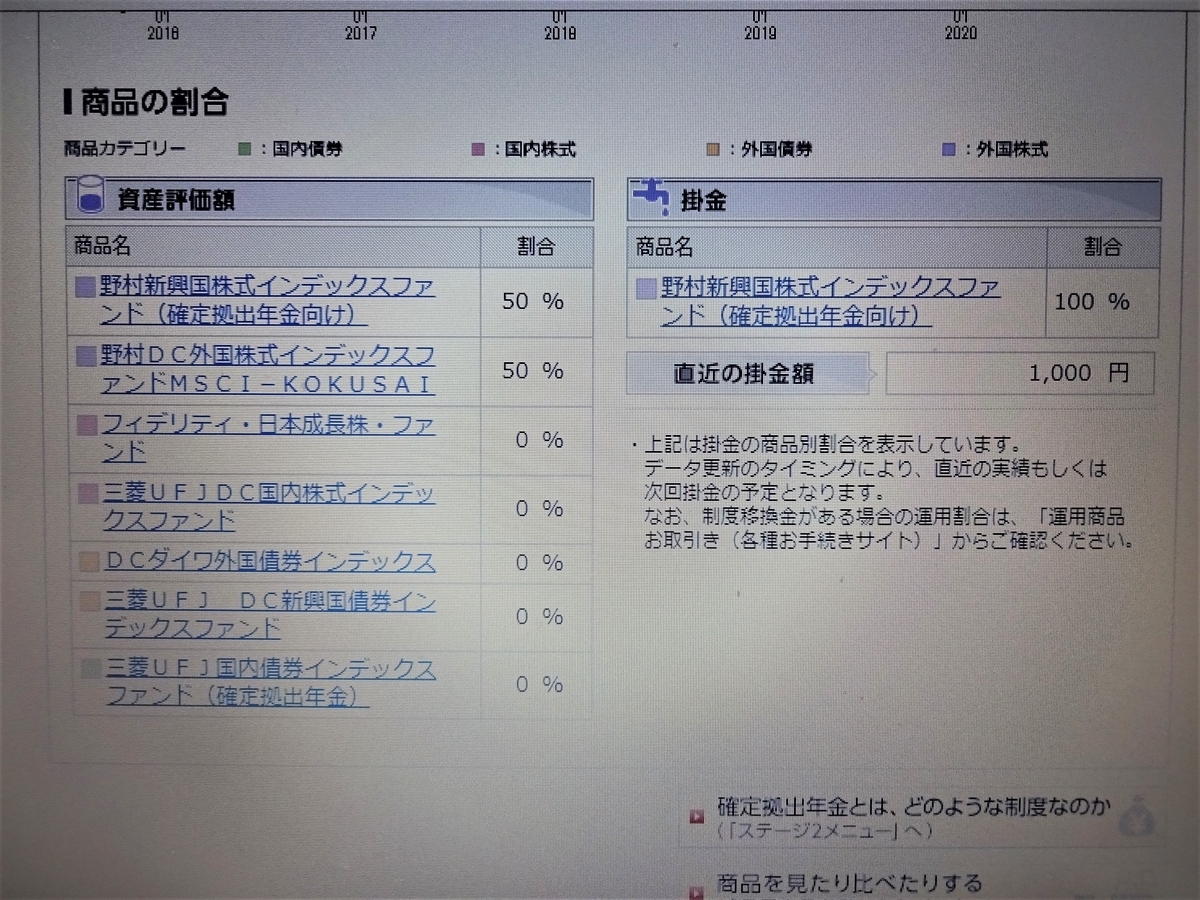Click the money bag icon at right
The image size is (1200, 900).
click(1137, 816)
